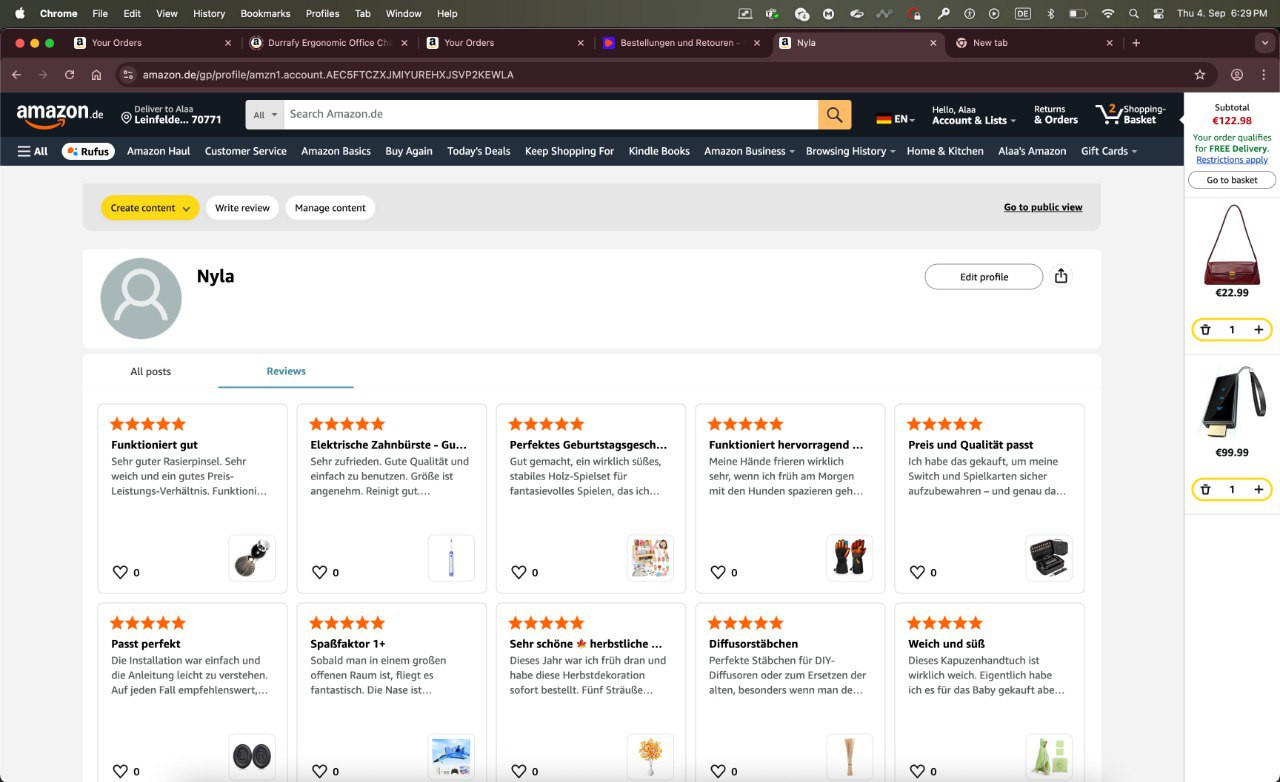Click the Edit profile button

click(x=984, y=277)
